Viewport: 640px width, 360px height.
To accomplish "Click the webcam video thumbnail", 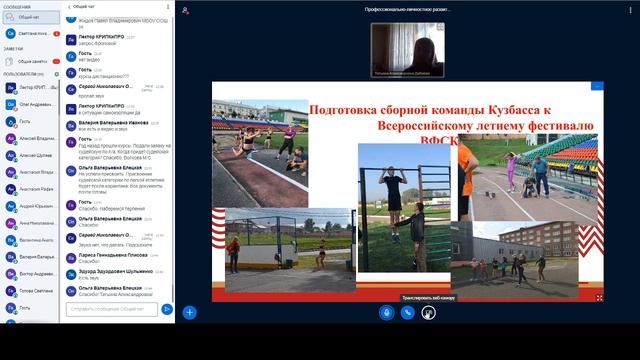I will (x=407, y=50).
